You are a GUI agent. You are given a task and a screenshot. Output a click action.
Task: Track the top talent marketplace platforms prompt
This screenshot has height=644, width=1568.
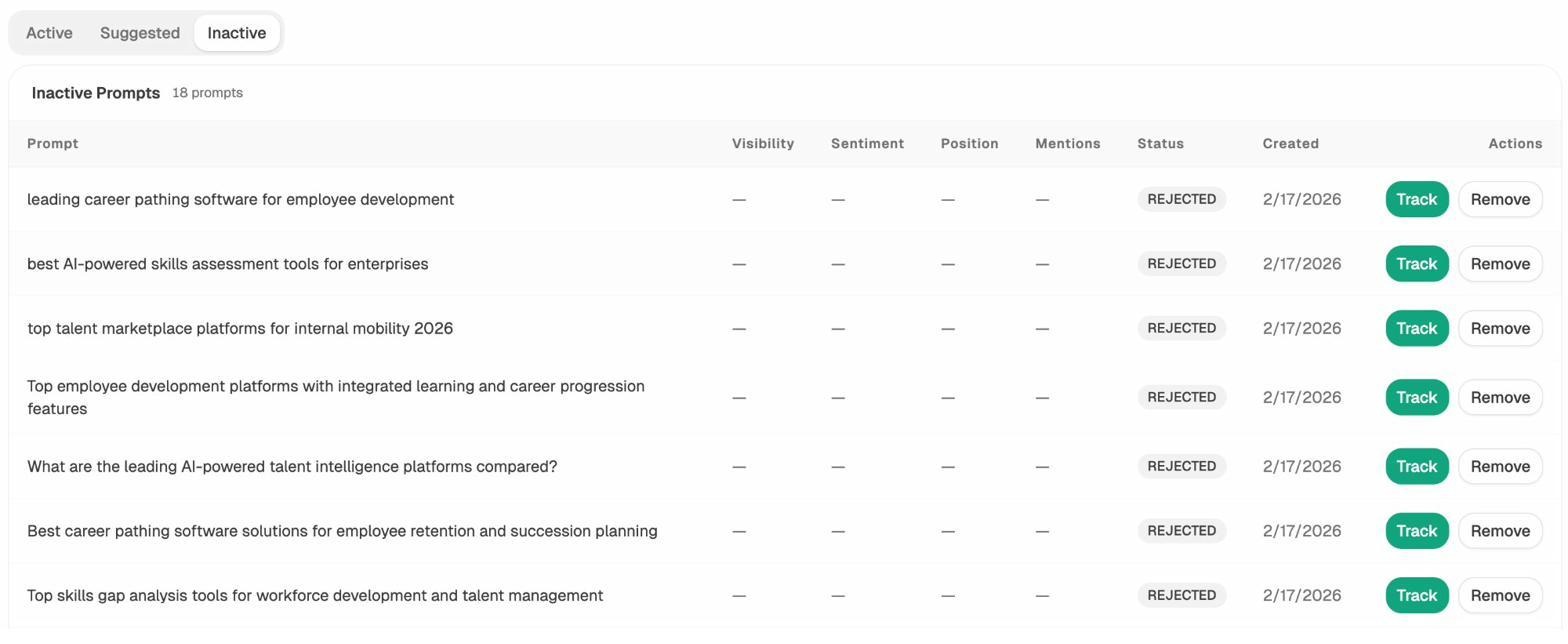[x=1416, y=328]
